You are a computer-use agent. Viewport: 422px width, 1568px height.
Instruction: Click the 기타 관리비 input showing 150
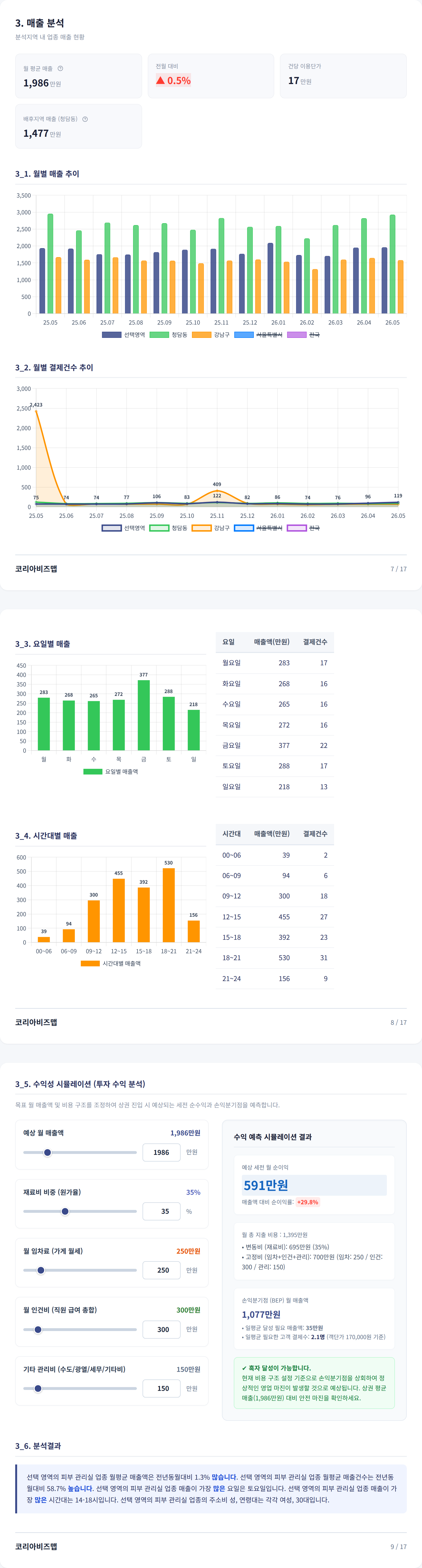coord(161,1389)
